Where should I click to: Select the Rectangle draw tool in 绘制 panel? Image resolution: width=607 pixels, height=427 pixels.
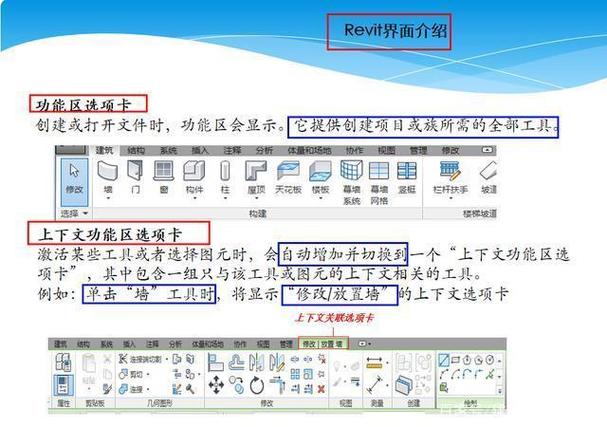click(x=455, y=360)
